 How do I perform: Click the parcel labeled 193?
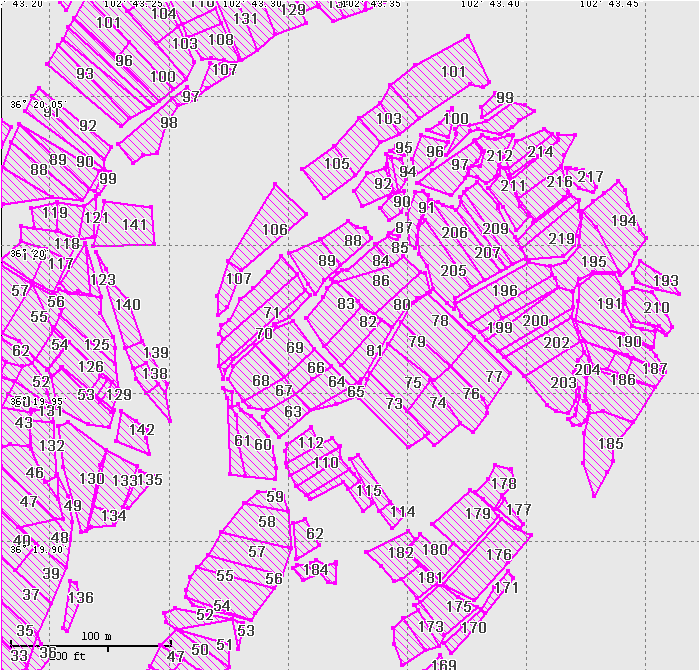pyautogui.click(x=665, y=281)
